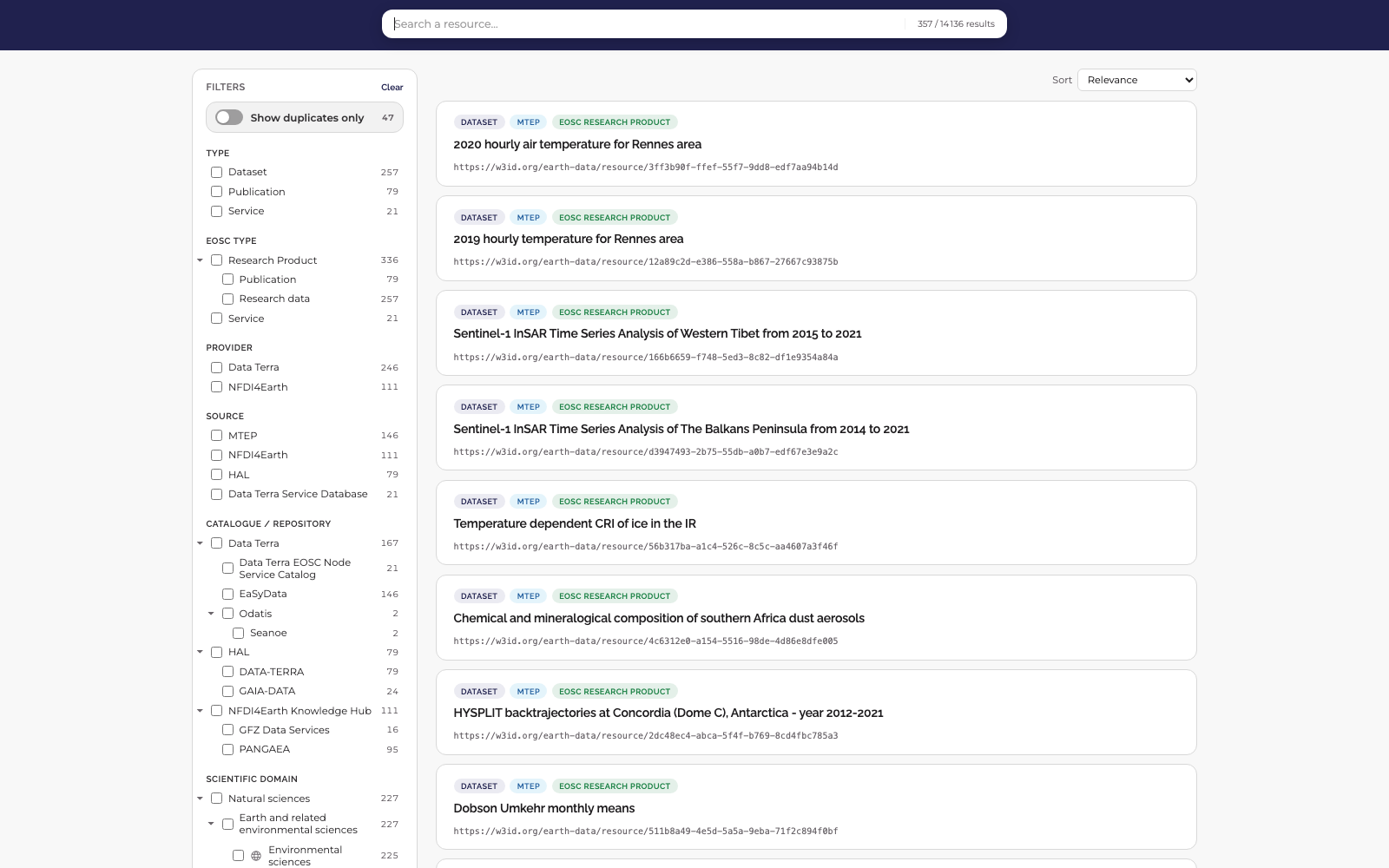Check the EaSyData catalogue checkbox

(x=227, y=594)
